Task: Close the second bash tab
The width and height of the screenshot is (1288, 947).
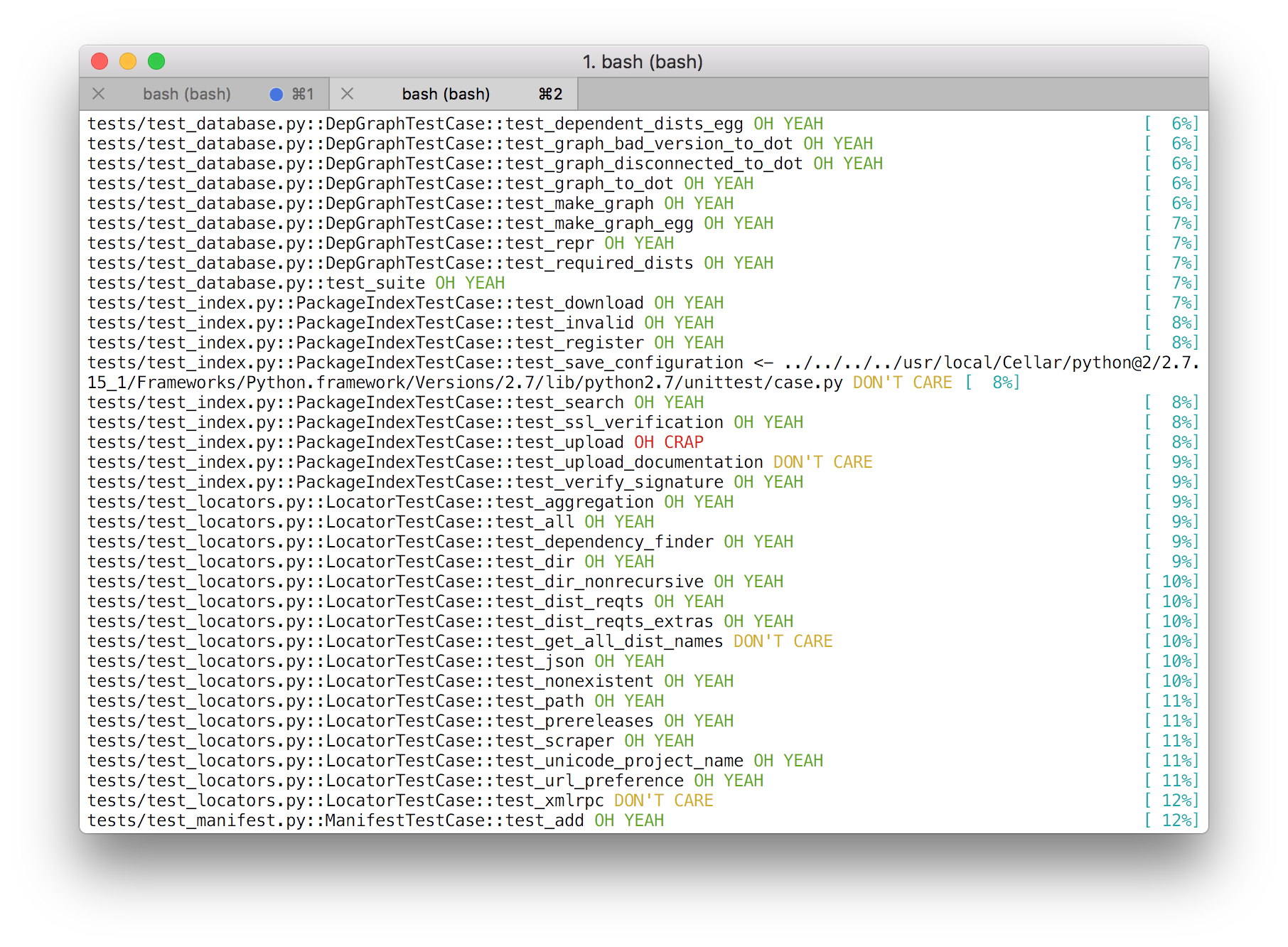Action: (x=348, y=94)
